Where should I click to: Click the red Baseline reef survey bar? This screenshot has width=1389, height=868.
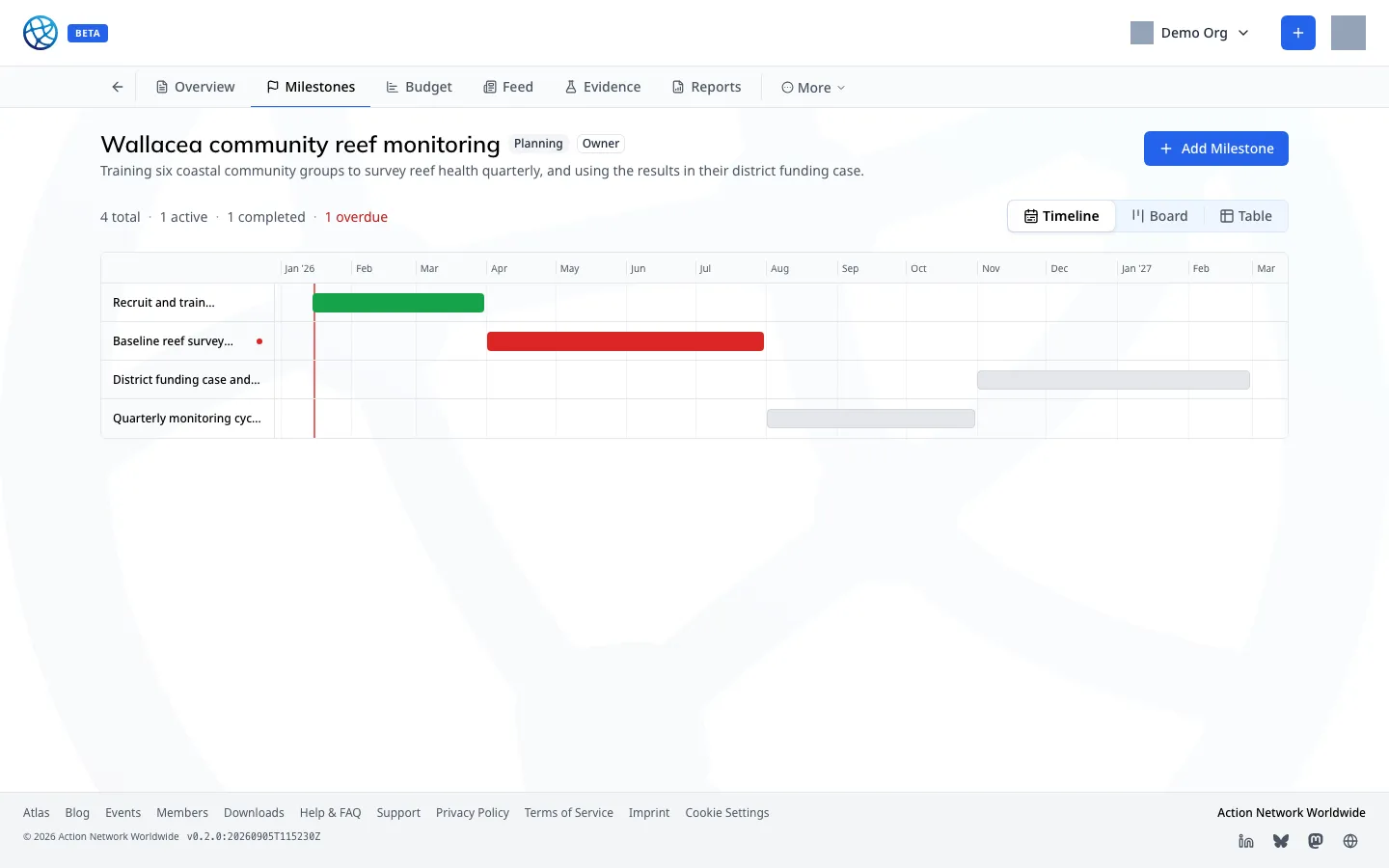click(x=625, y=341)
